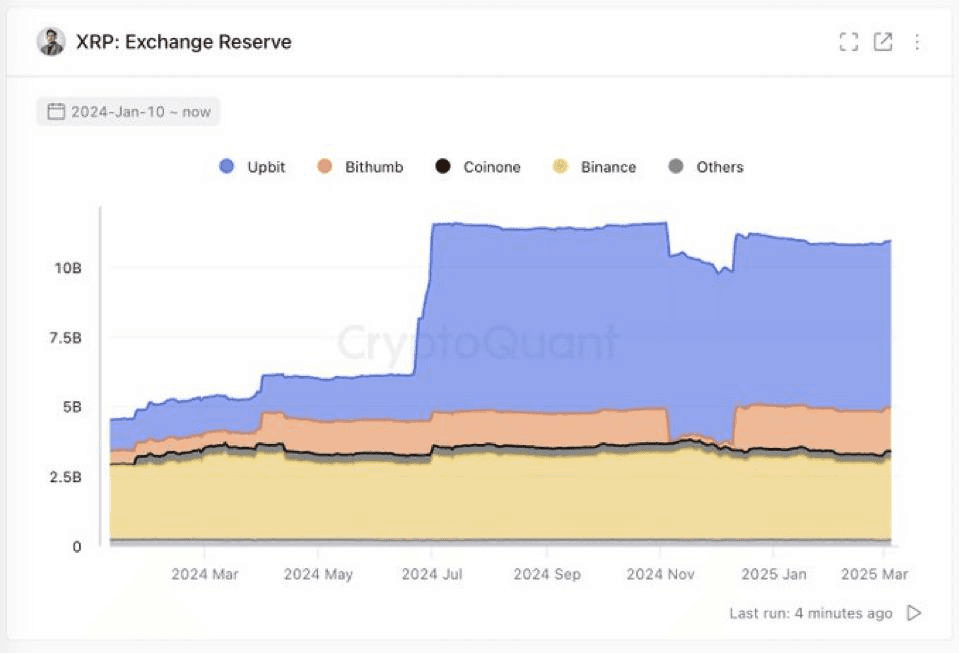Click the 2025 Jan x-axis label
The image size is (959, 653).
coord(774,575)
